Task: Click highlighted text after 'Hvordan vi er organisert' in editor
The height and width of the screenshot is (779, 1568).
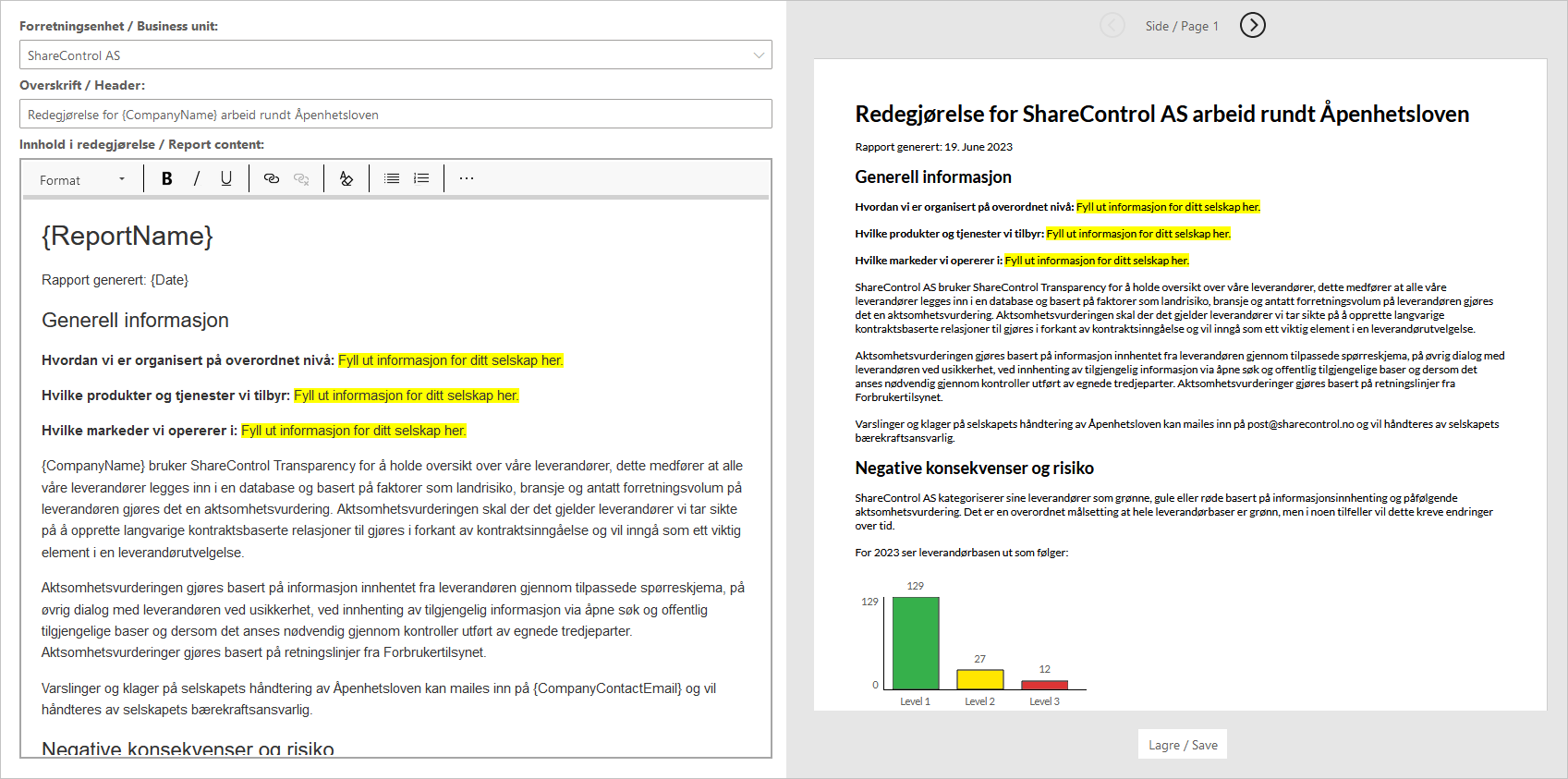Action: [450, 360]
